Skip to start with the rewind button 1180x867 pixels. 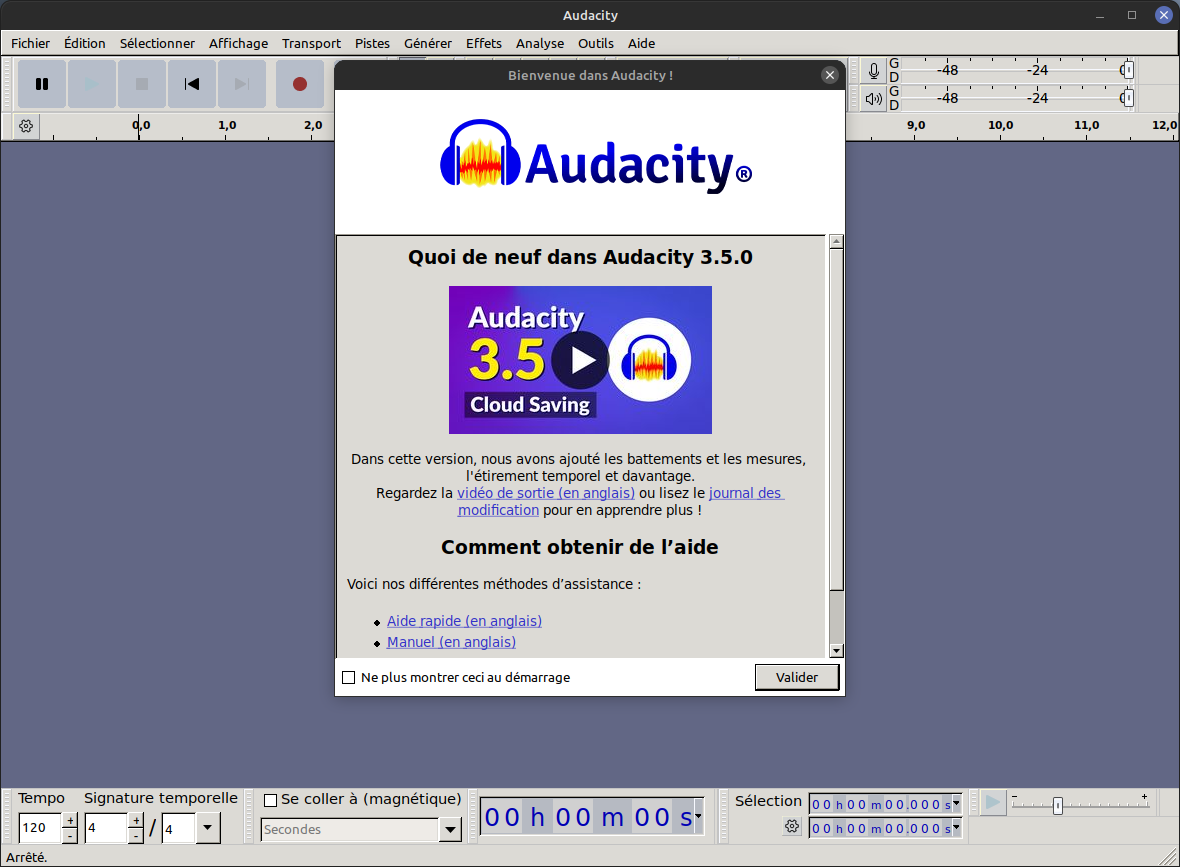coord(192,84)
